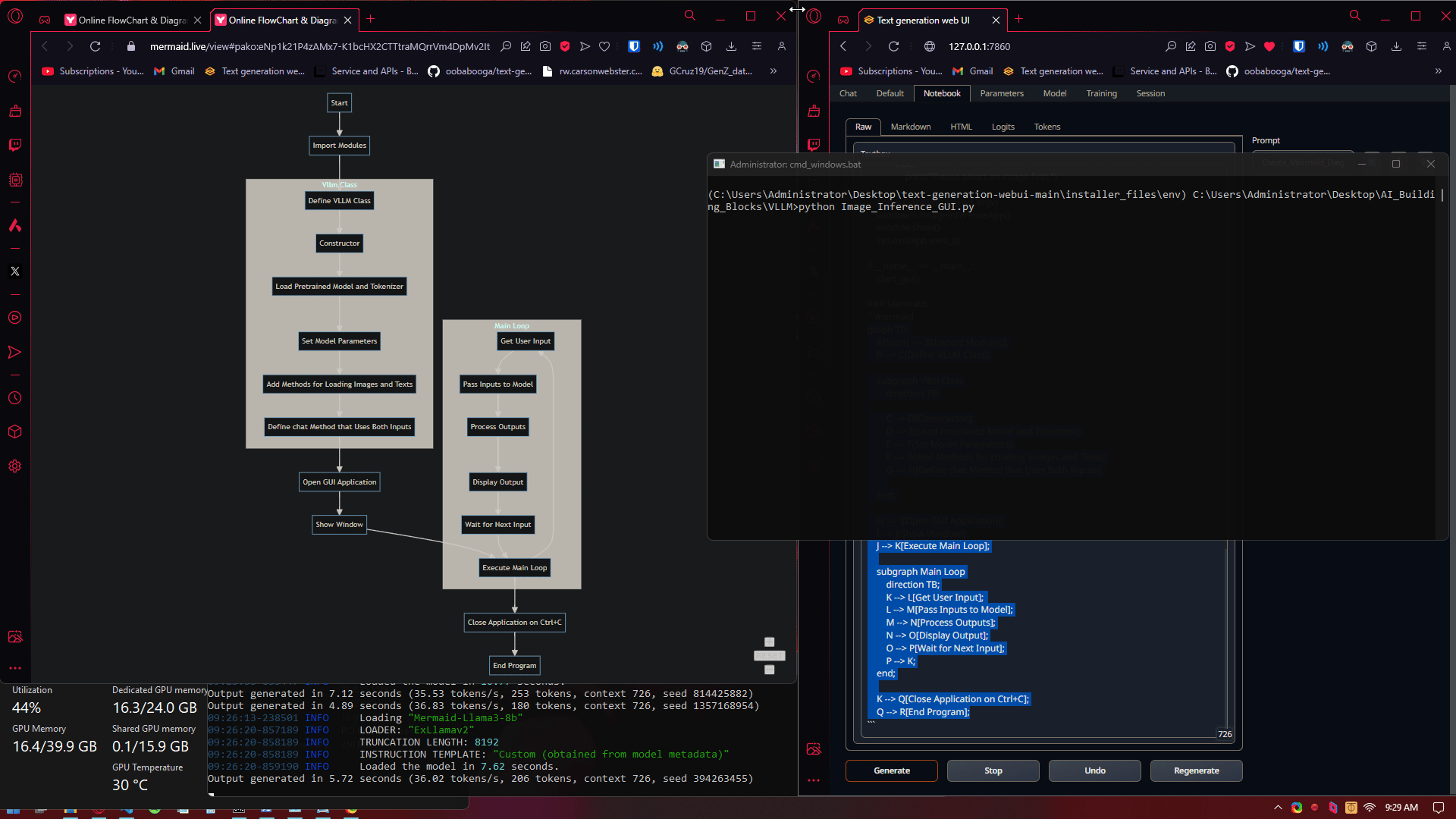Select the HTML output tab
The height and width of the screenshot is (819, 1456).
[961, 127]
